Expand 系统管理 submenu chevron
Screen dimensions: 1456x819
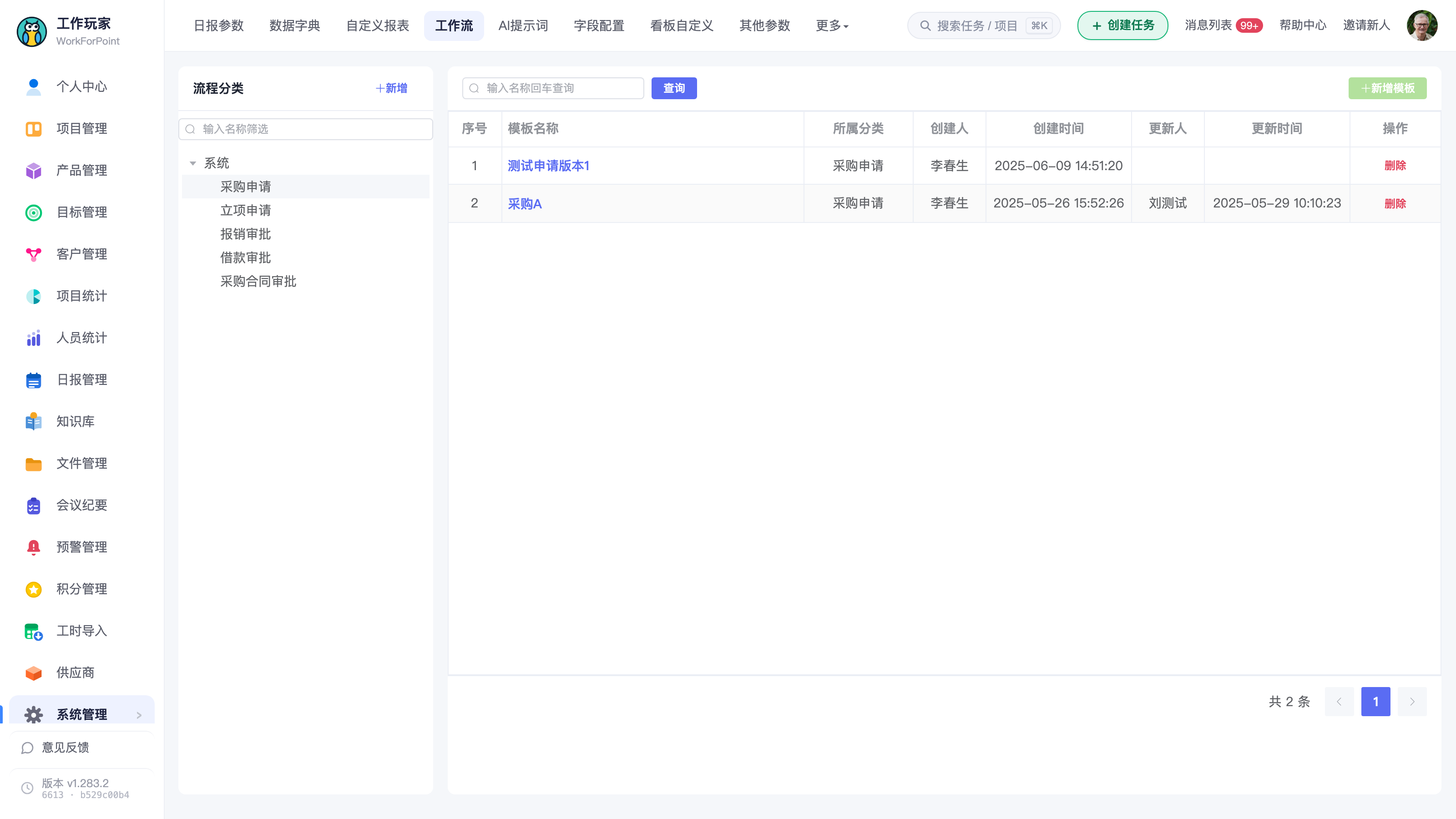point(139,715)
